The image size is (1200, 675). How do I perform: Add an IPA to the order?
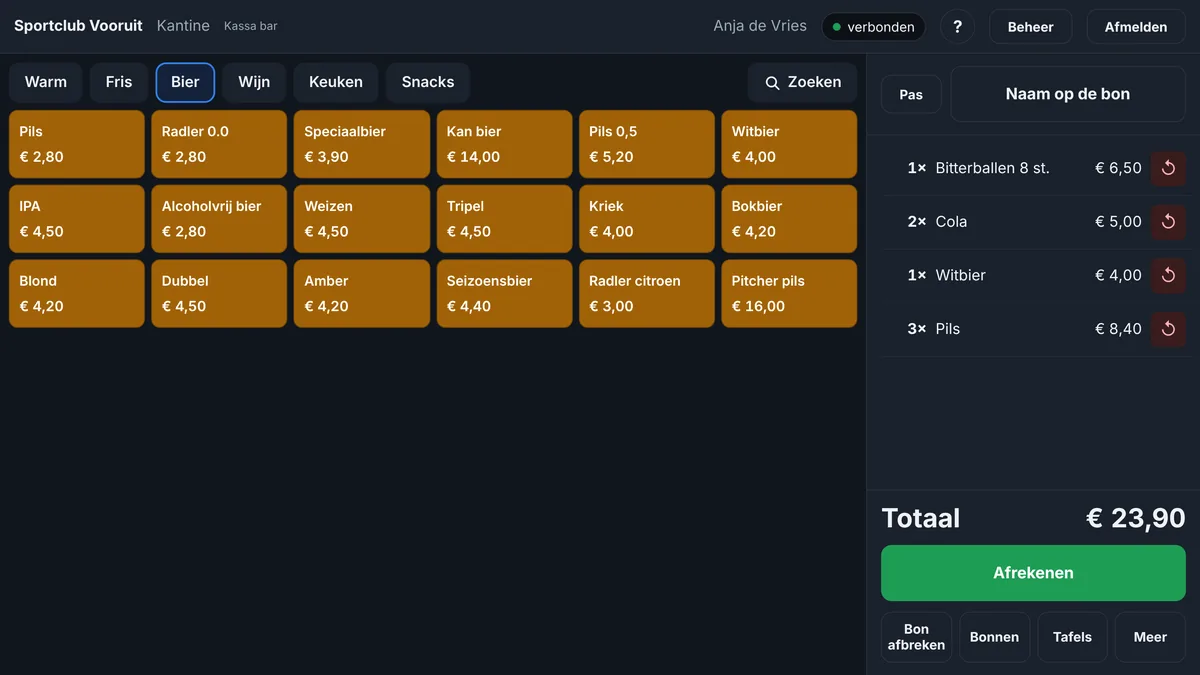(77, 219)
